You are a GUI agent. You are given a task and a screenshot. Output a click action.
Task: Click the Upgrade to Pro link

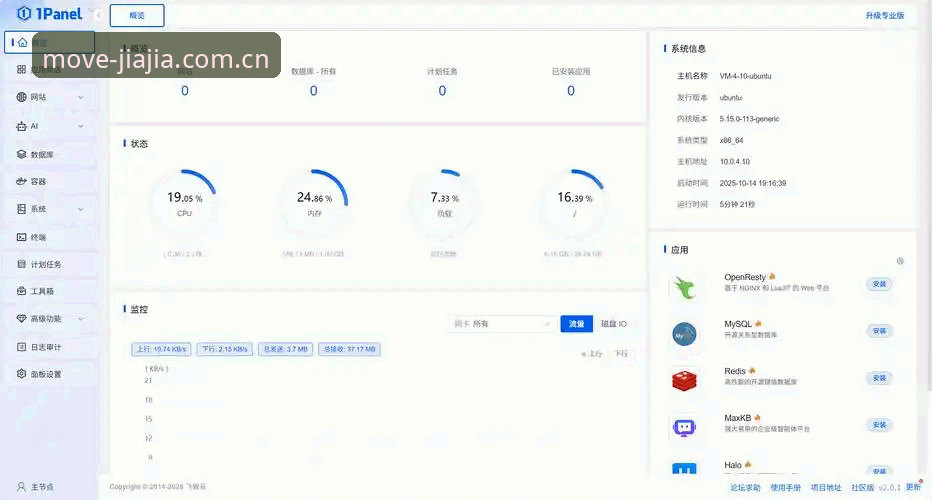884,15
